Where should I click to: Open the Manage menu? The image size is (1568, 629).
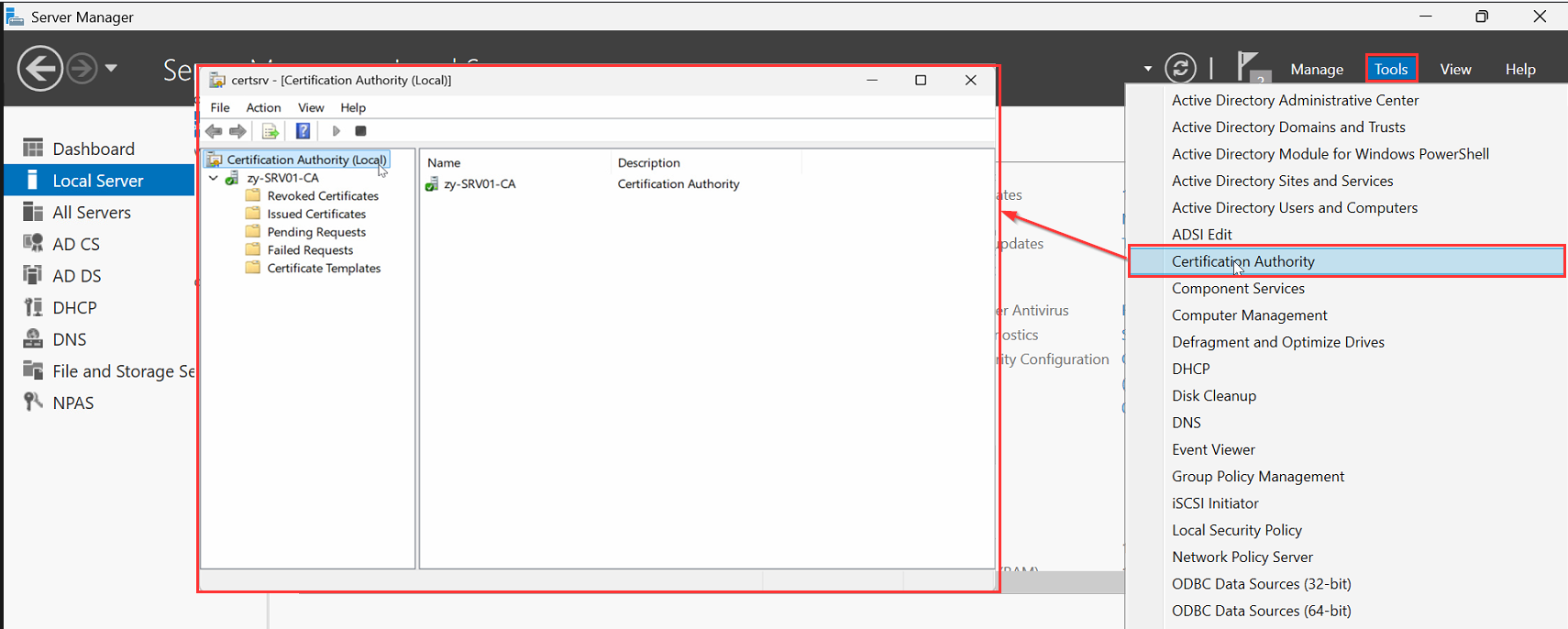(x=1317, y=69)
